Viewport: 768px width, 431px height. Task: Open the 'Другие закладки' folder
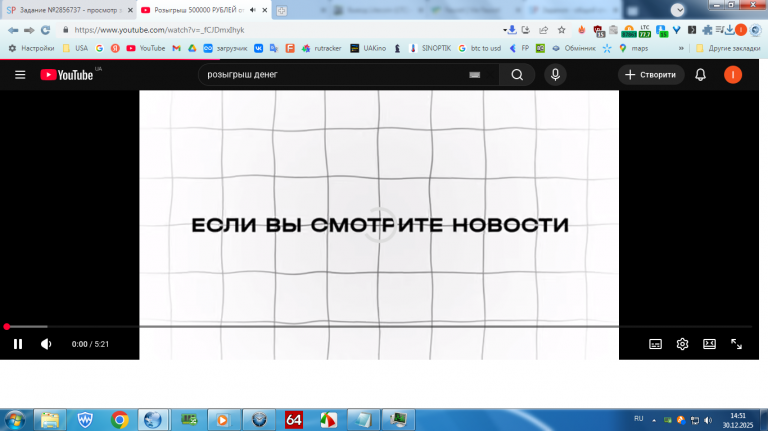point(728,48)
